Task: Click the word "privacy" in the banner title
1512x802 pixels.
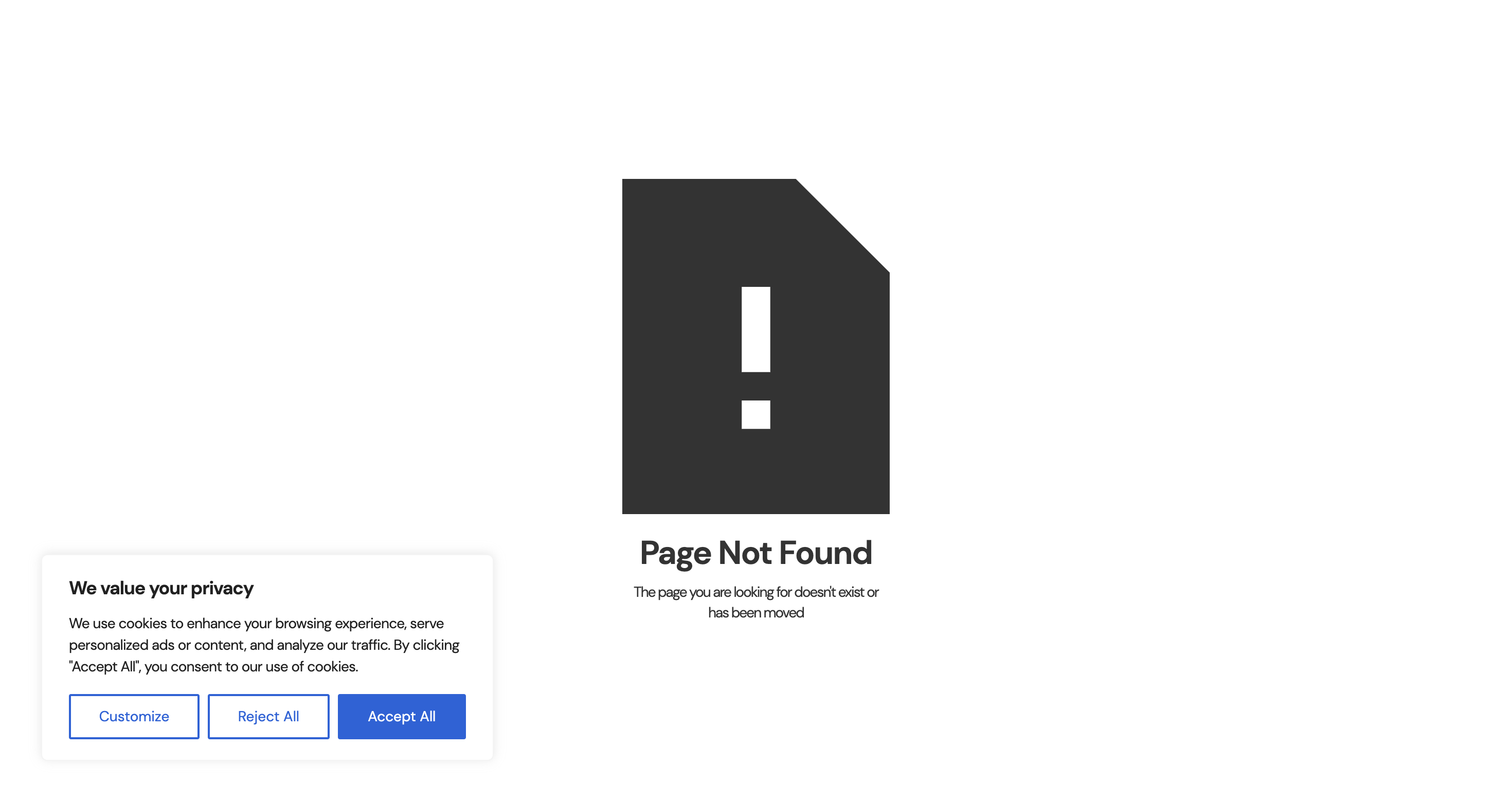Action: click(222, 589)
